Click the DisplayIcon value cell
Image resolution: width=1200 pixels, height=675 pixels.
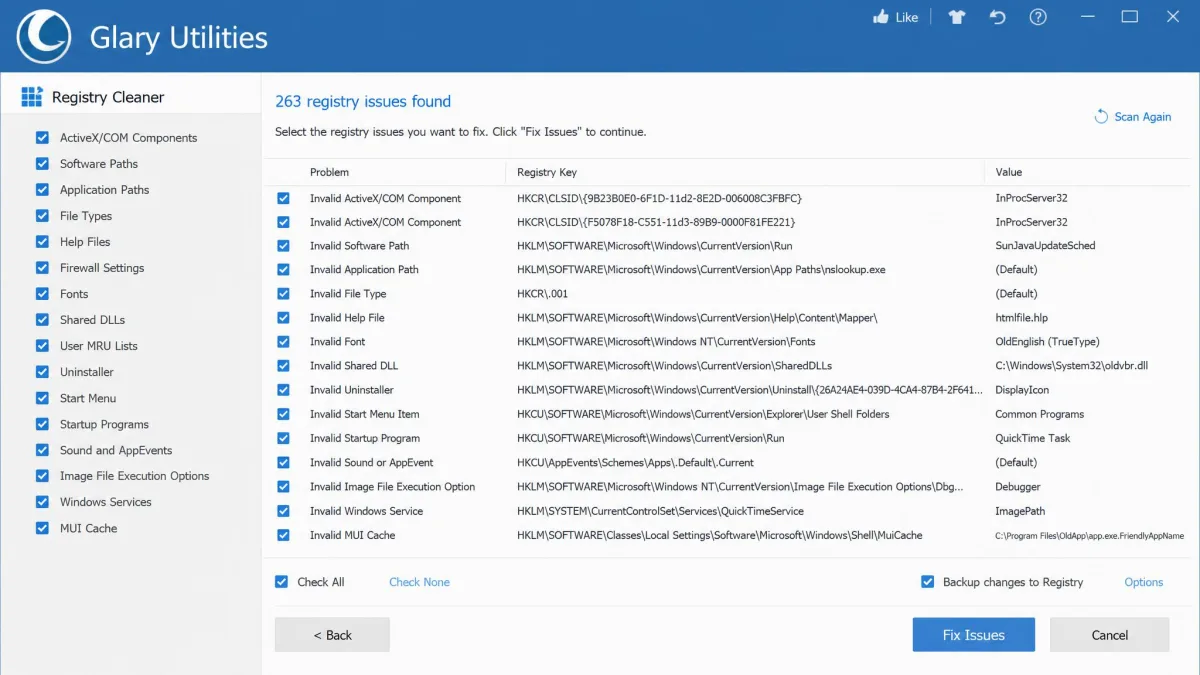tap(1022, 390)
